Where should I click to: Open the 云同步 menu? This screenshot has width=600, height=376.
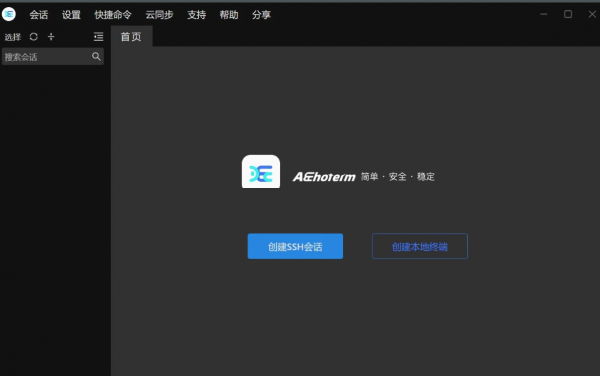[159, 15]
